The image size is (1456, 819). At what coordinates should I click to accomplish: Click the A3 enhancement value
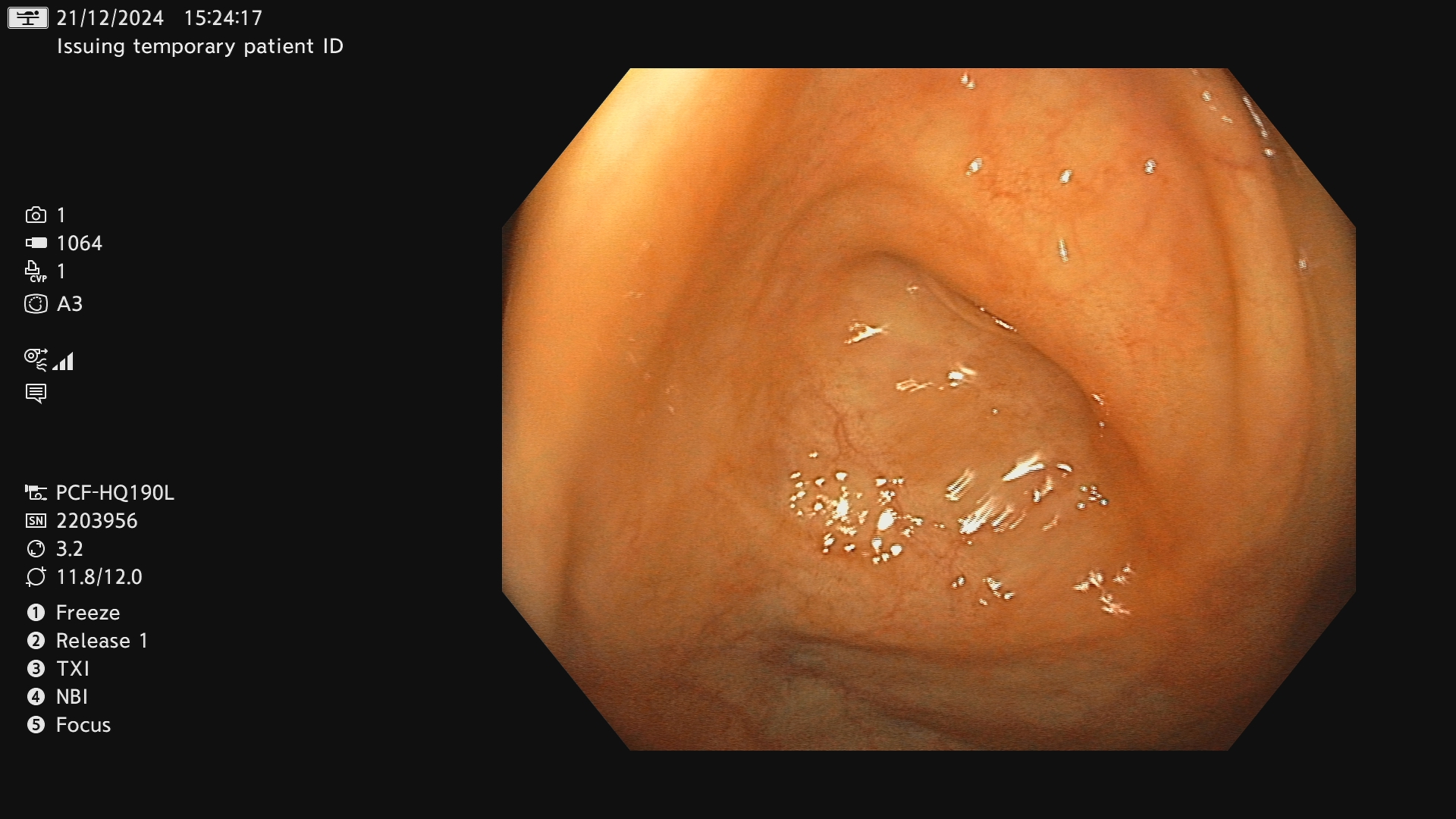(x=70, y=304)
